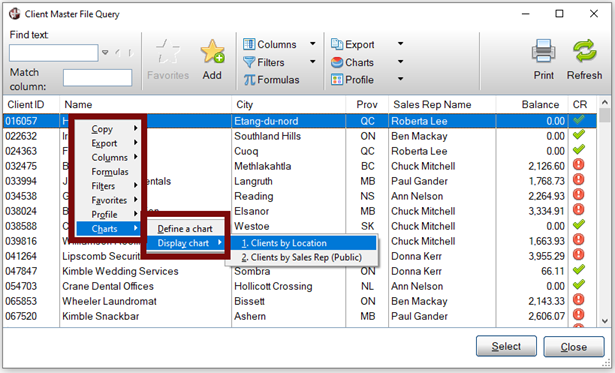
Task: Click the green Refresh arrows icon
Action: pyautogui.click(x=584, y=51)
